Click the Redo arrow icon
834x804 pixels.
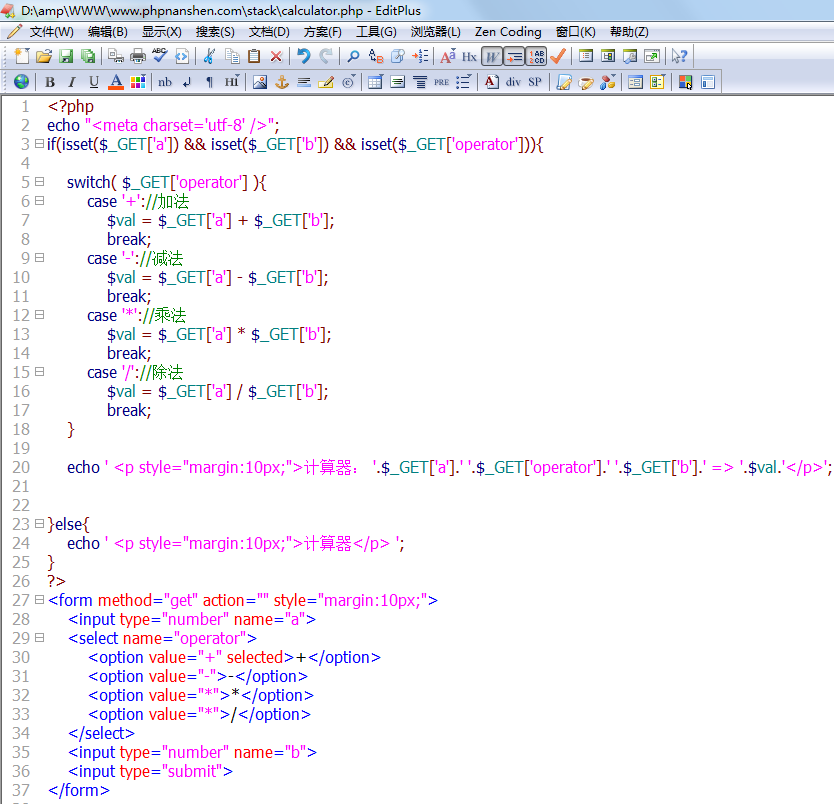(x=326, y=56)
